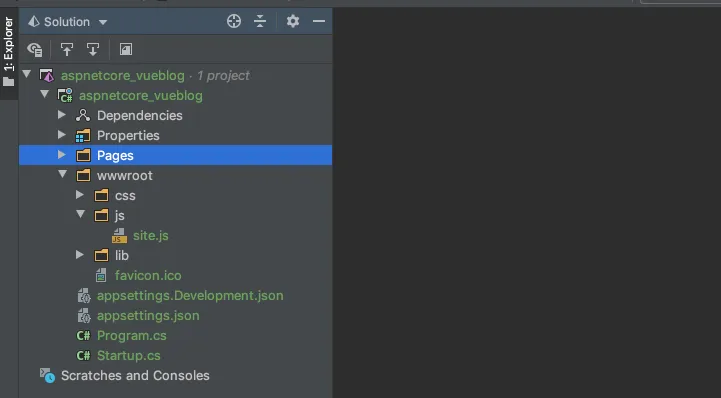This screenshot has width=721, height=398.
Task: Select favicon.ico file name
Action: (148, 275)
